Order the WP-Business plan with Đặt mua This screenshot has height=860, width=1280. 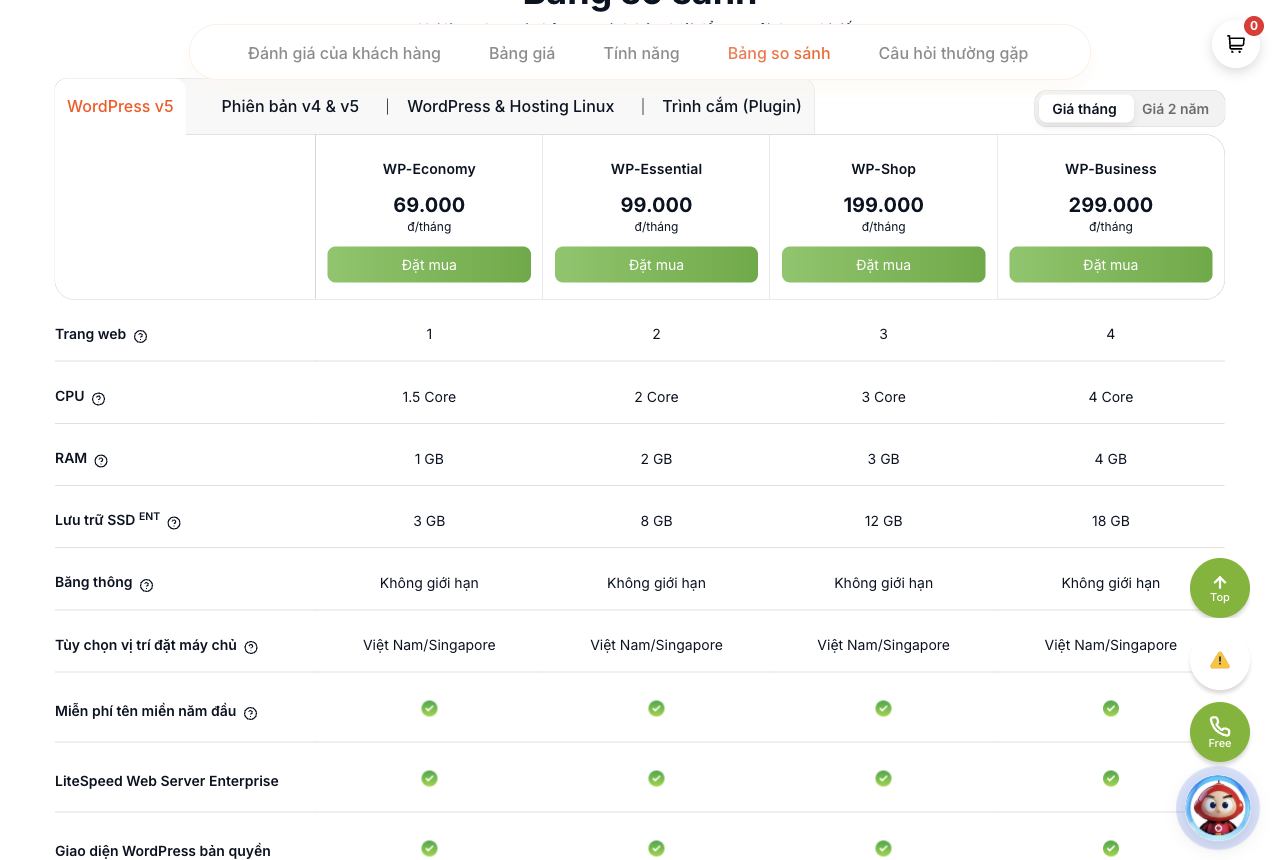1110,265
